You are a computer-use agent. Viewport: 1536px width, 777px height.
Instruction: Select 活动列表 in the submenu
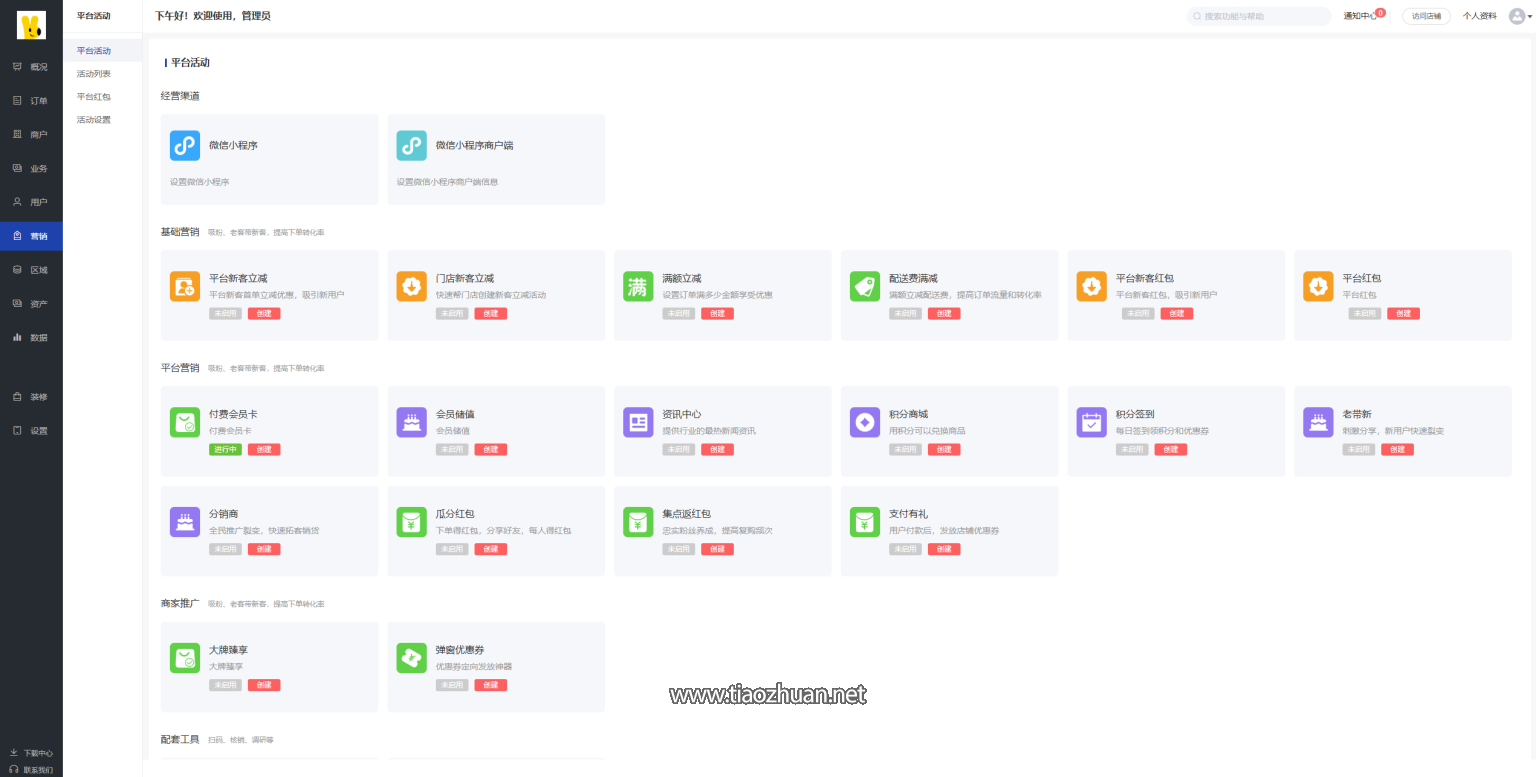click(x=94, y=74)
